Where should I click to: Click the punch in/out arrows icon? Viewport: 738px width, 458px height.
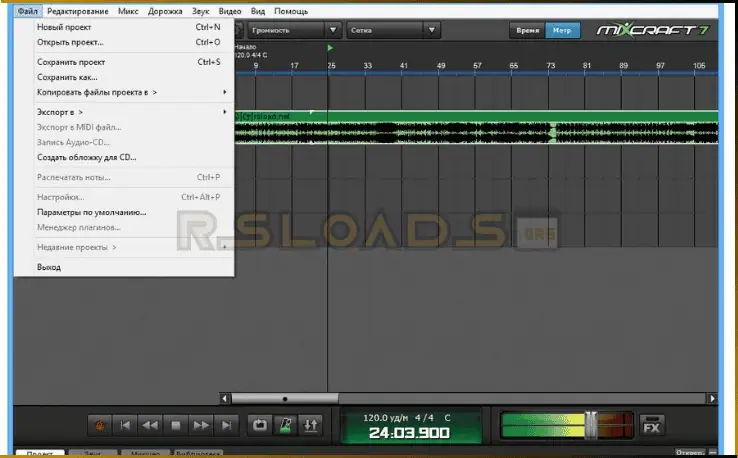pos(310,425)
